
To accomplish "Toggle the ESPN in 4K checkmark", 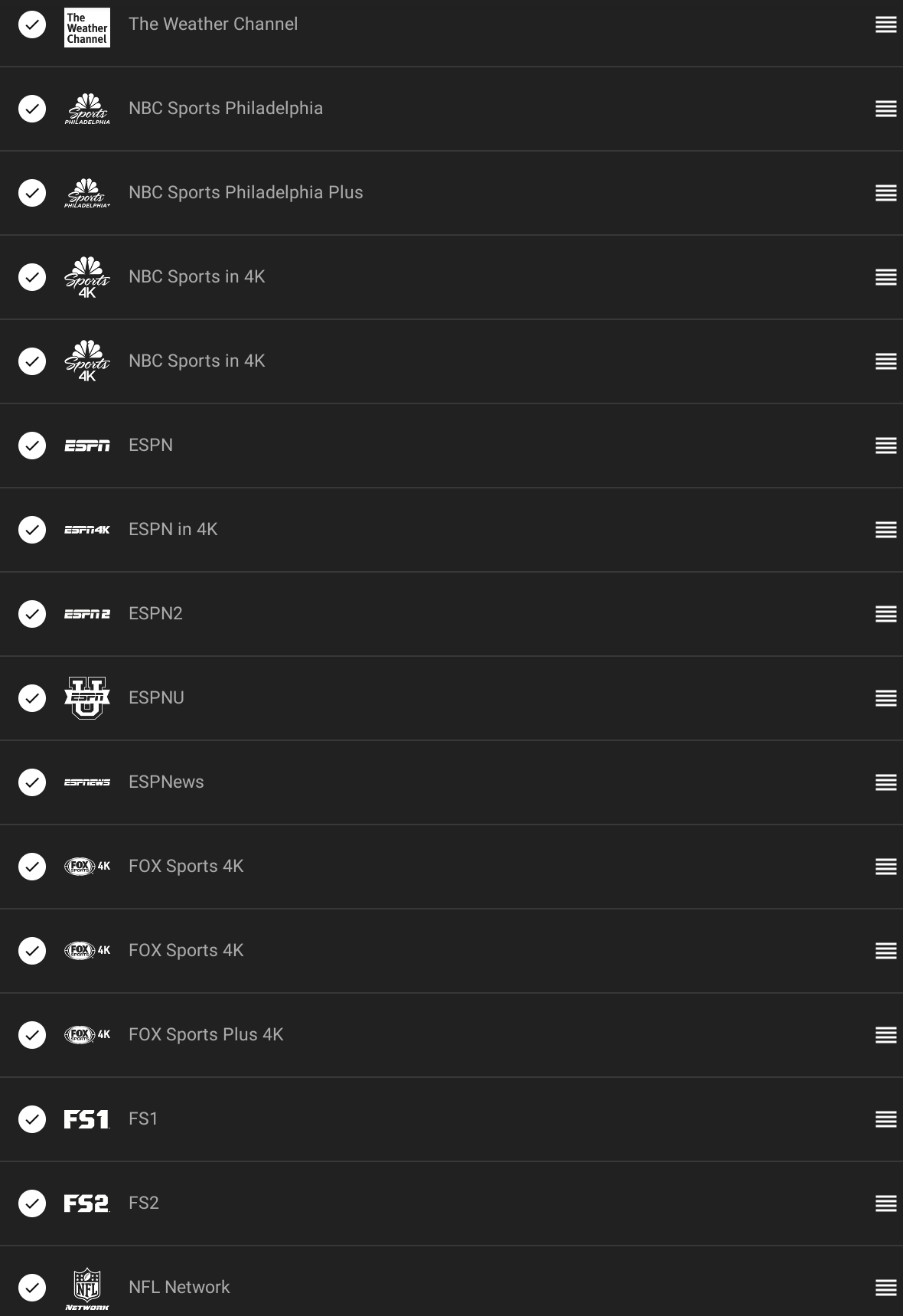I will click(x=32, y=530).
